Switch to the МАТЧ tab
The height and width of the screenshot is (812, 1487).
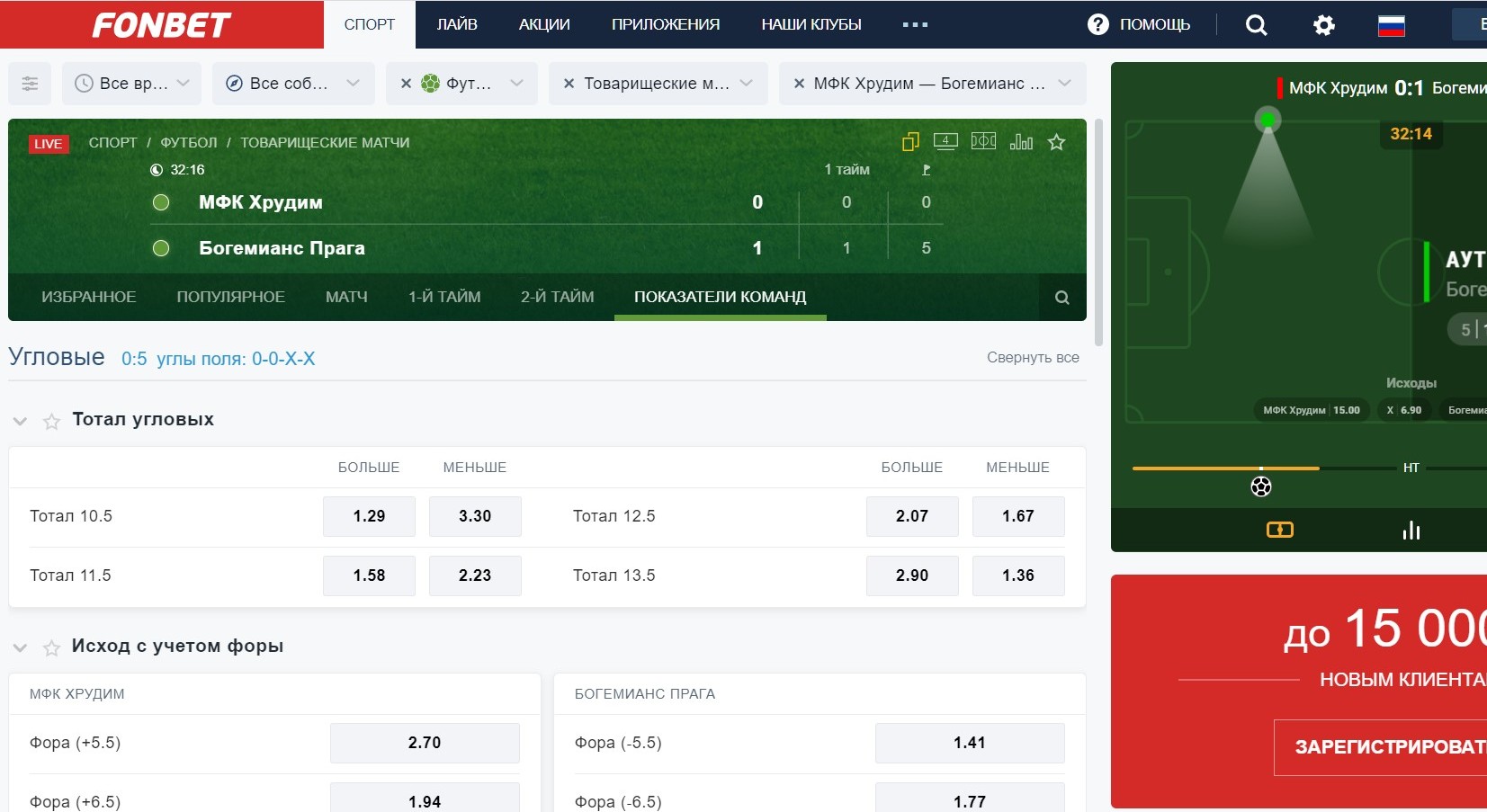click(346, 297)
